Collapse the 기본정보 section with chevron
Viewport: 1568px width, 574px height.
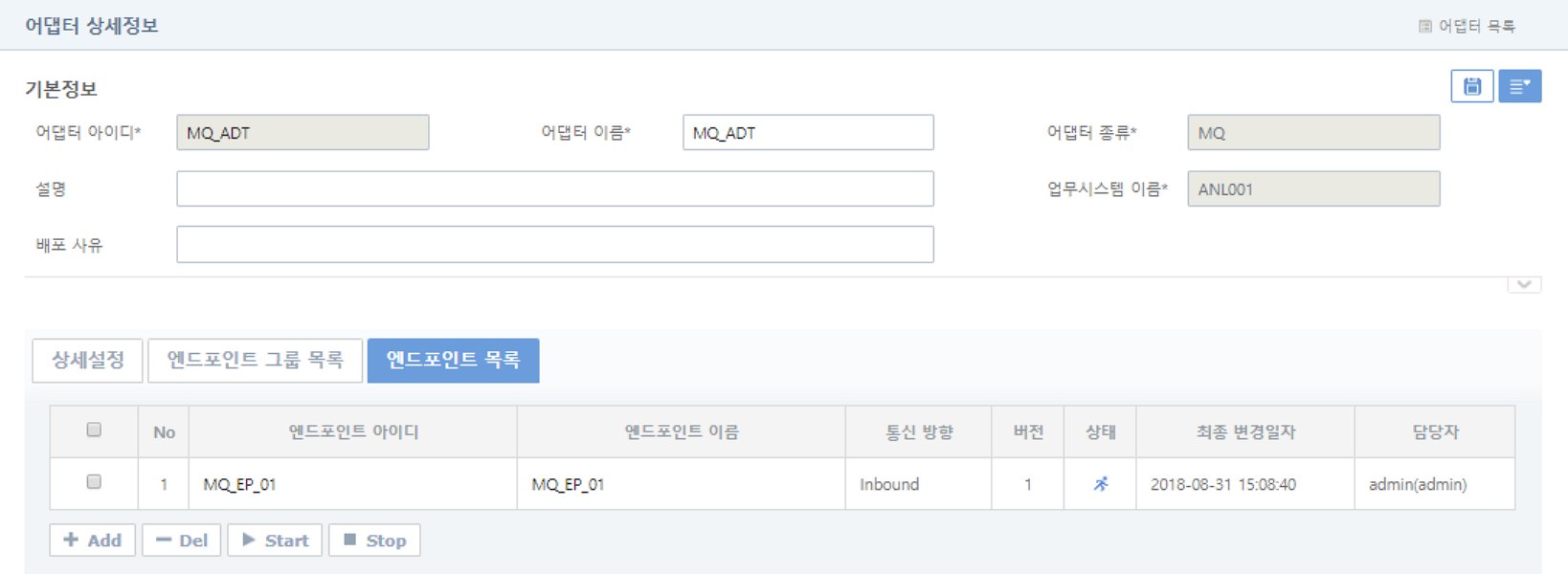coord(1524,285)
